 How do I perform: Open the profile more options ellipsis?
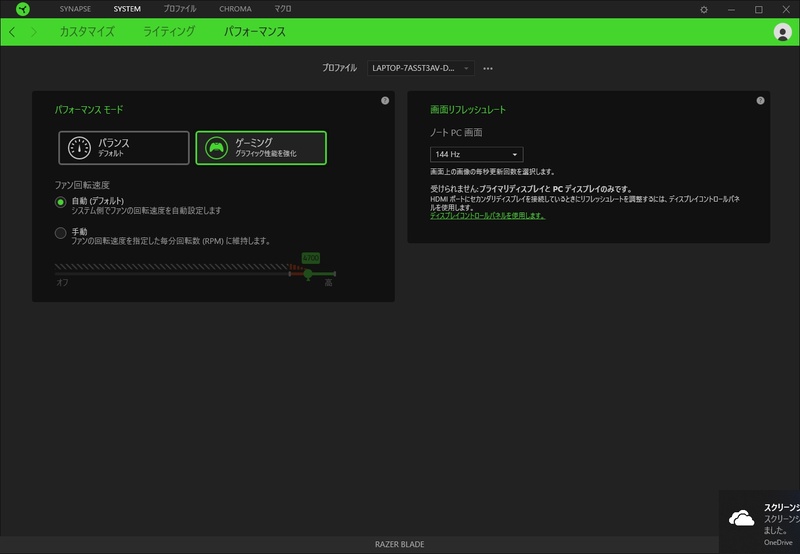488,68
